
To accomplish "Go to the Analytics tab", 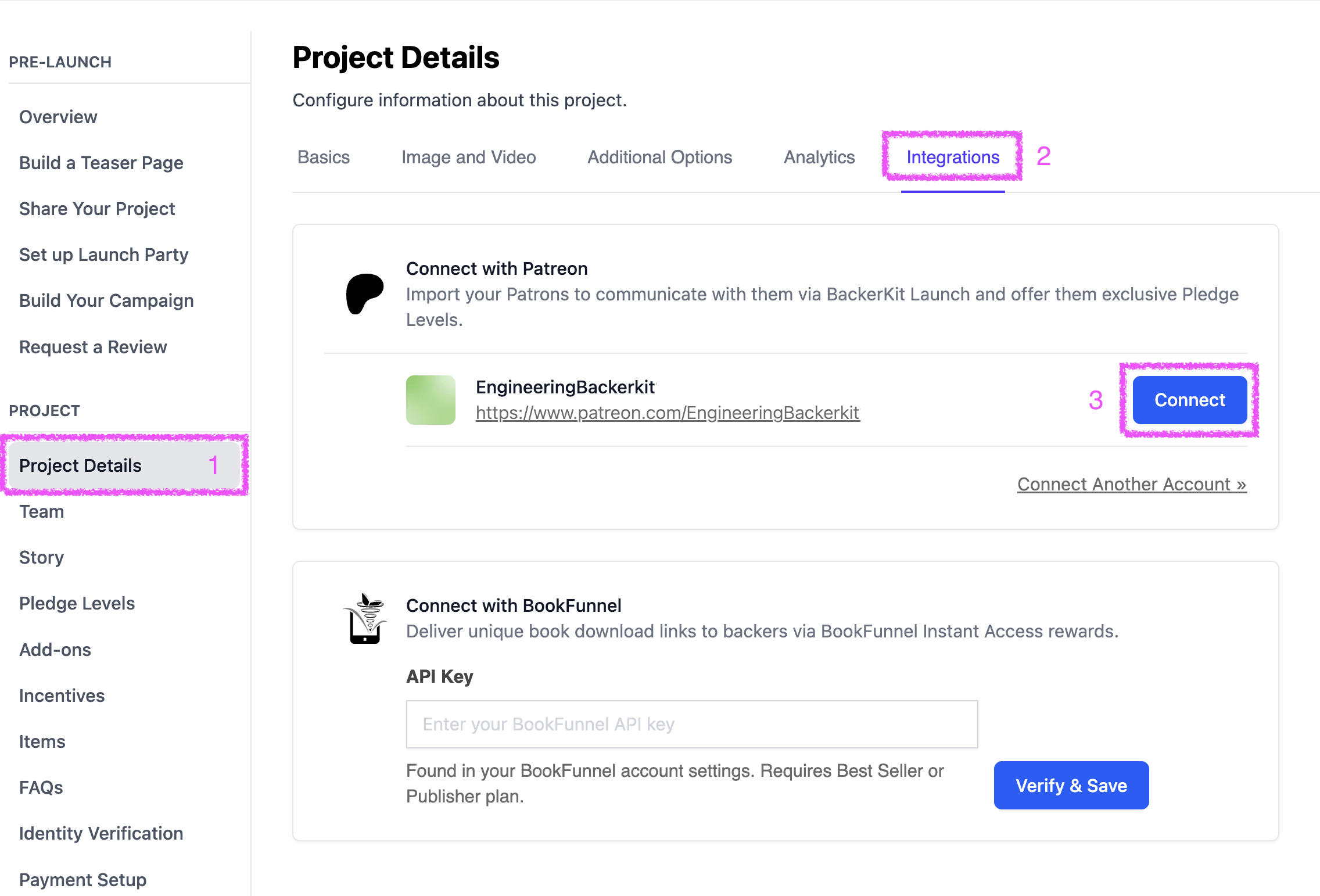I will [819, 157].
